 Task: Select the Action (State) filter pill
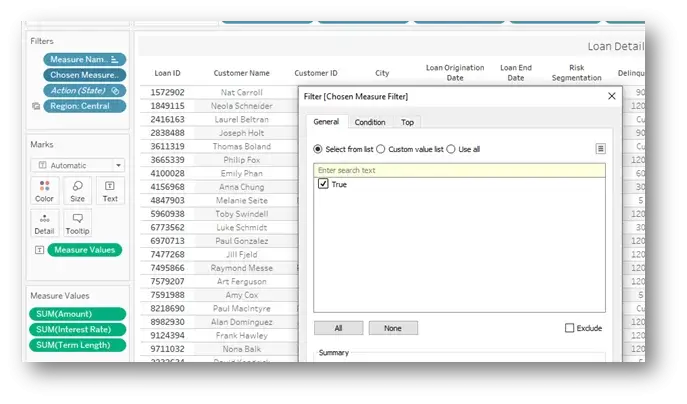(x=85, y=91)
